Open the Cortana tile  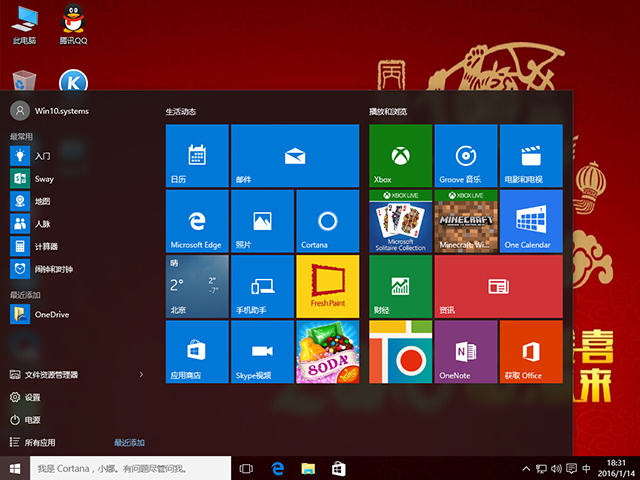[x=327, y=220]
